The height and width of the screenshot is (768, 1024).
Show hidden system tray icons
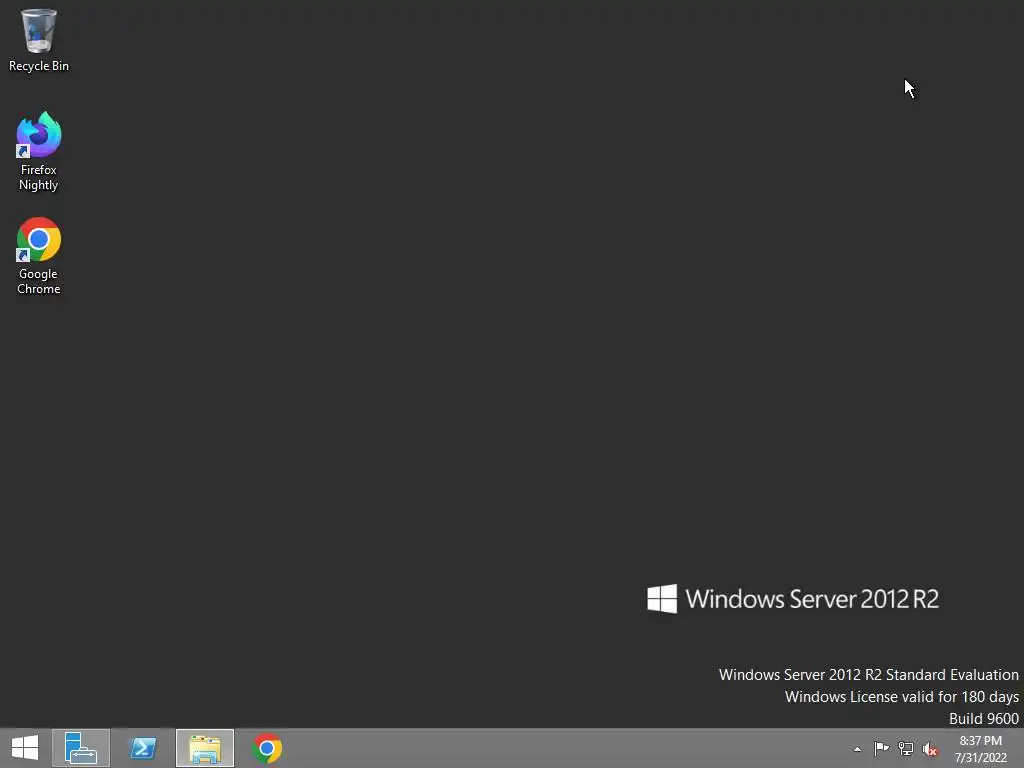(x=857, y=749)
